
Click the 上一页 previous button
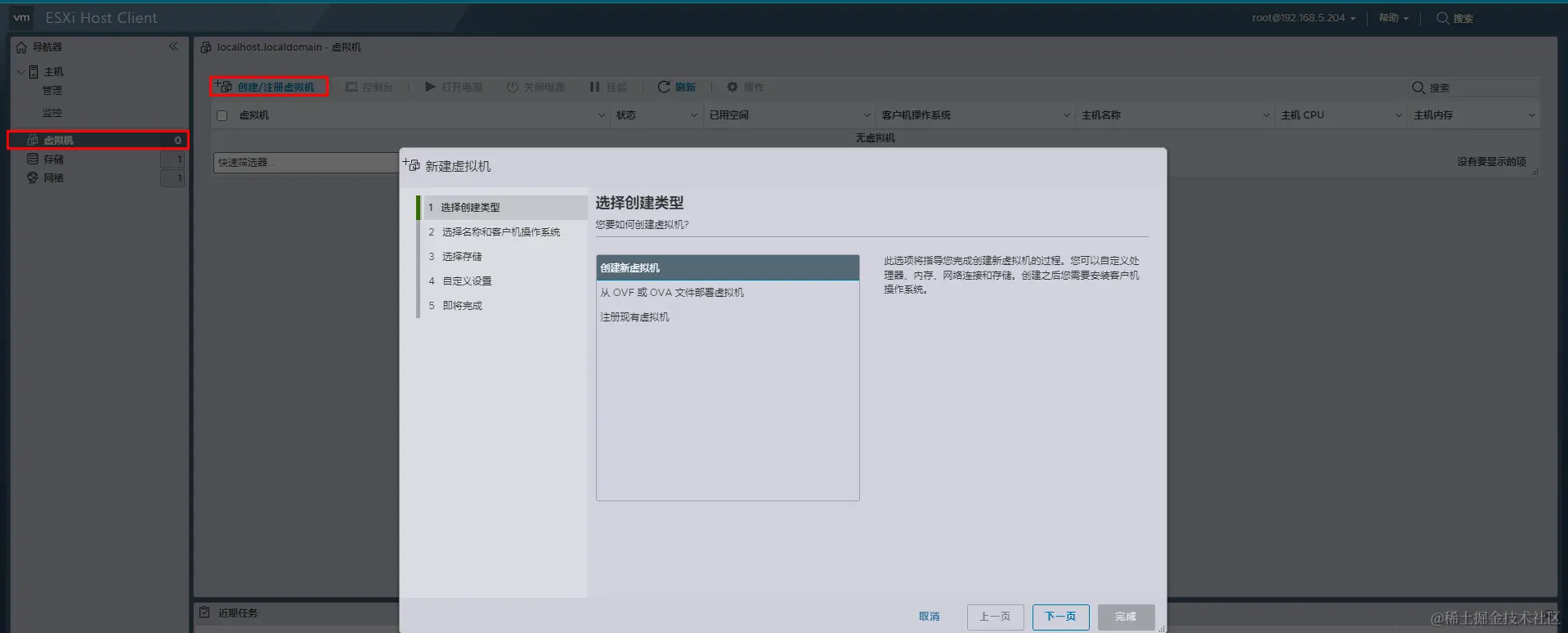point(995,617)
